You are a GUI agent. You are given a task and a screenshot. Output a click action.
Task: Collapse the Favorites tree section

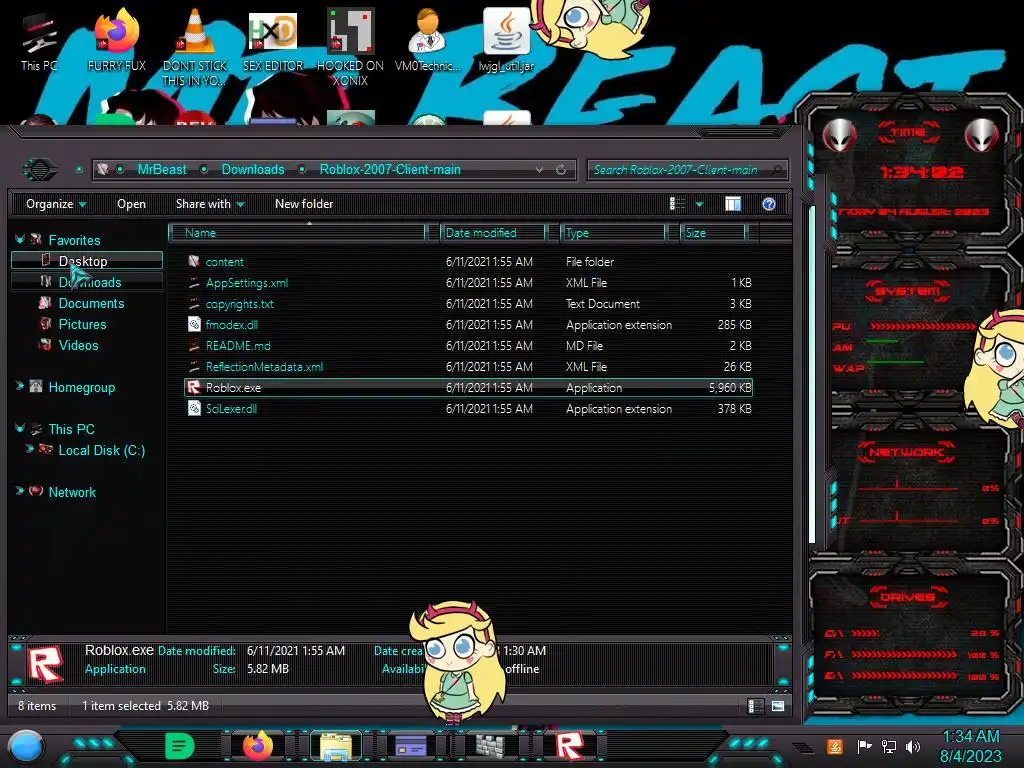(20, 240)
